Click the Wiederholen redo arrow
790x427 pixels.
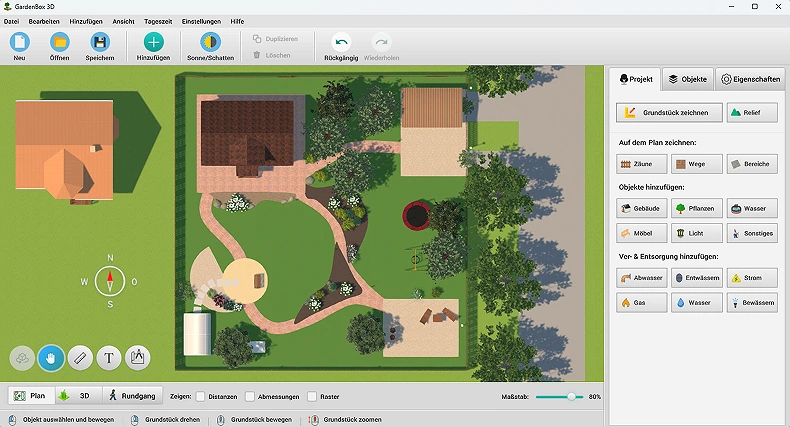coord(381,42)
